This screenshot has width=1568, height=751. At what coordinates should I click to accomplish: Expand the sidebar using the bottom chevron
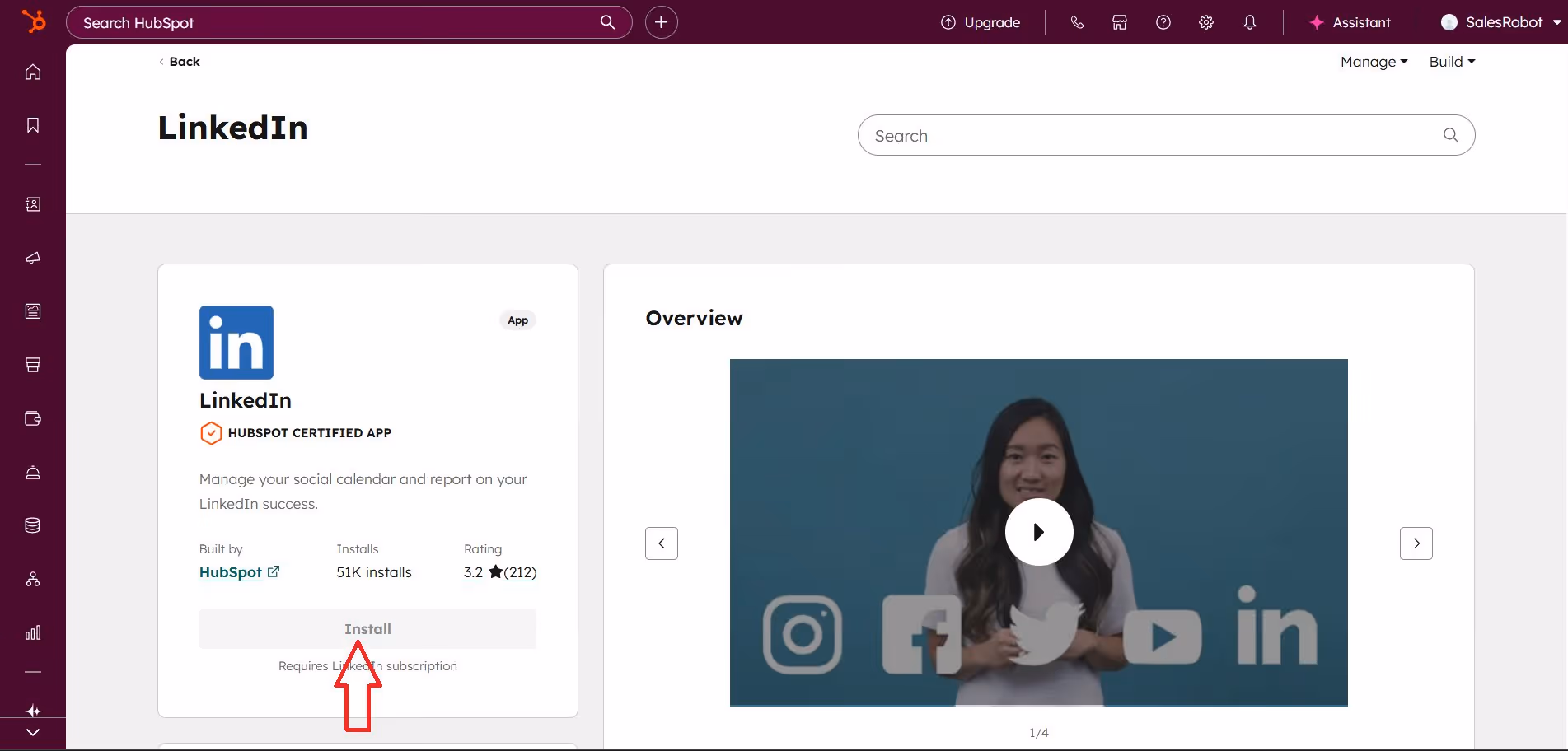point(33,732)
